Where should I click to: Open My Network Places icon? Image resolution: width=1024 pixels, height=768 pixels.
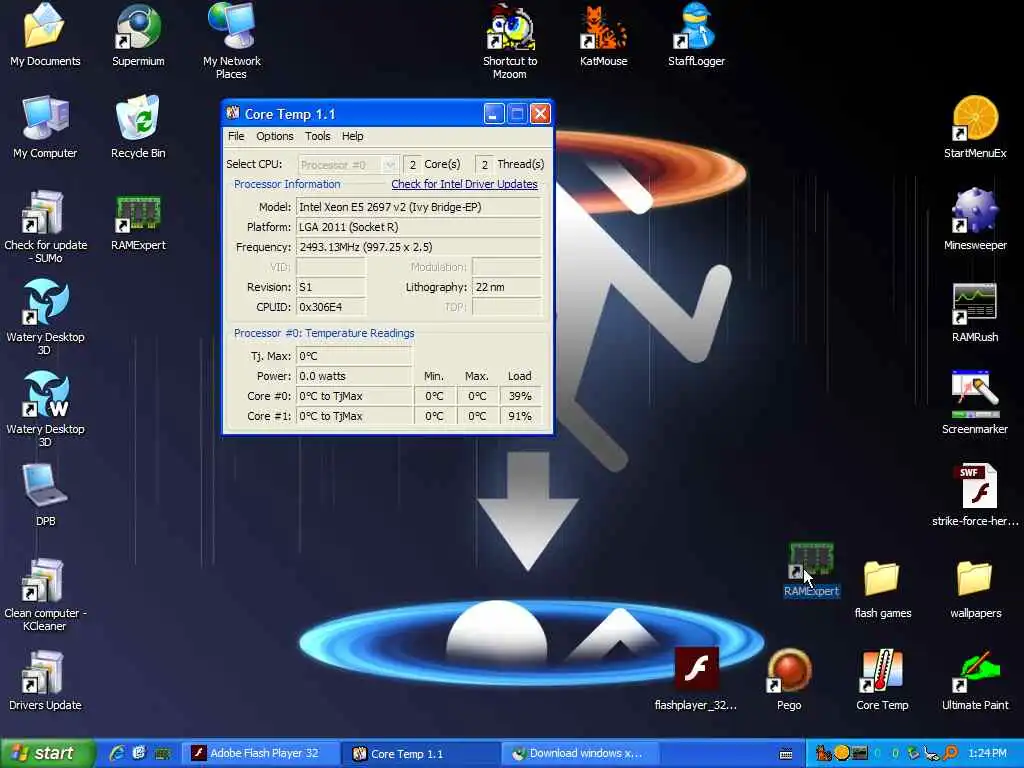231,39
